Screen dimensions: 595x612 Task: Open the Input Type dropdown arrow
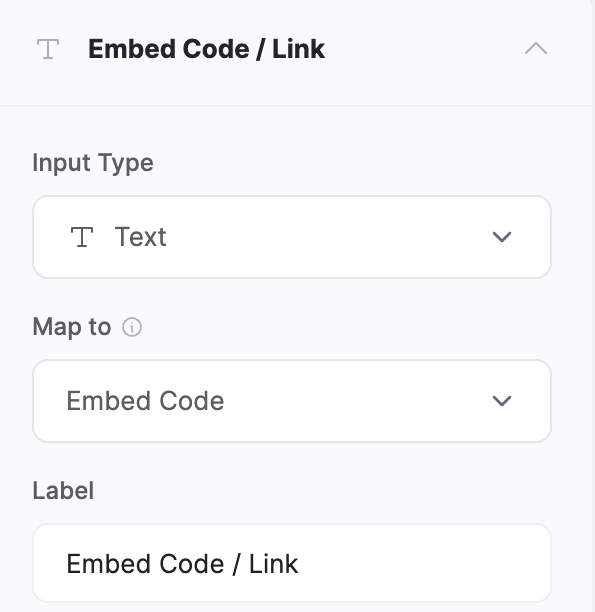(x=502, y=237)
